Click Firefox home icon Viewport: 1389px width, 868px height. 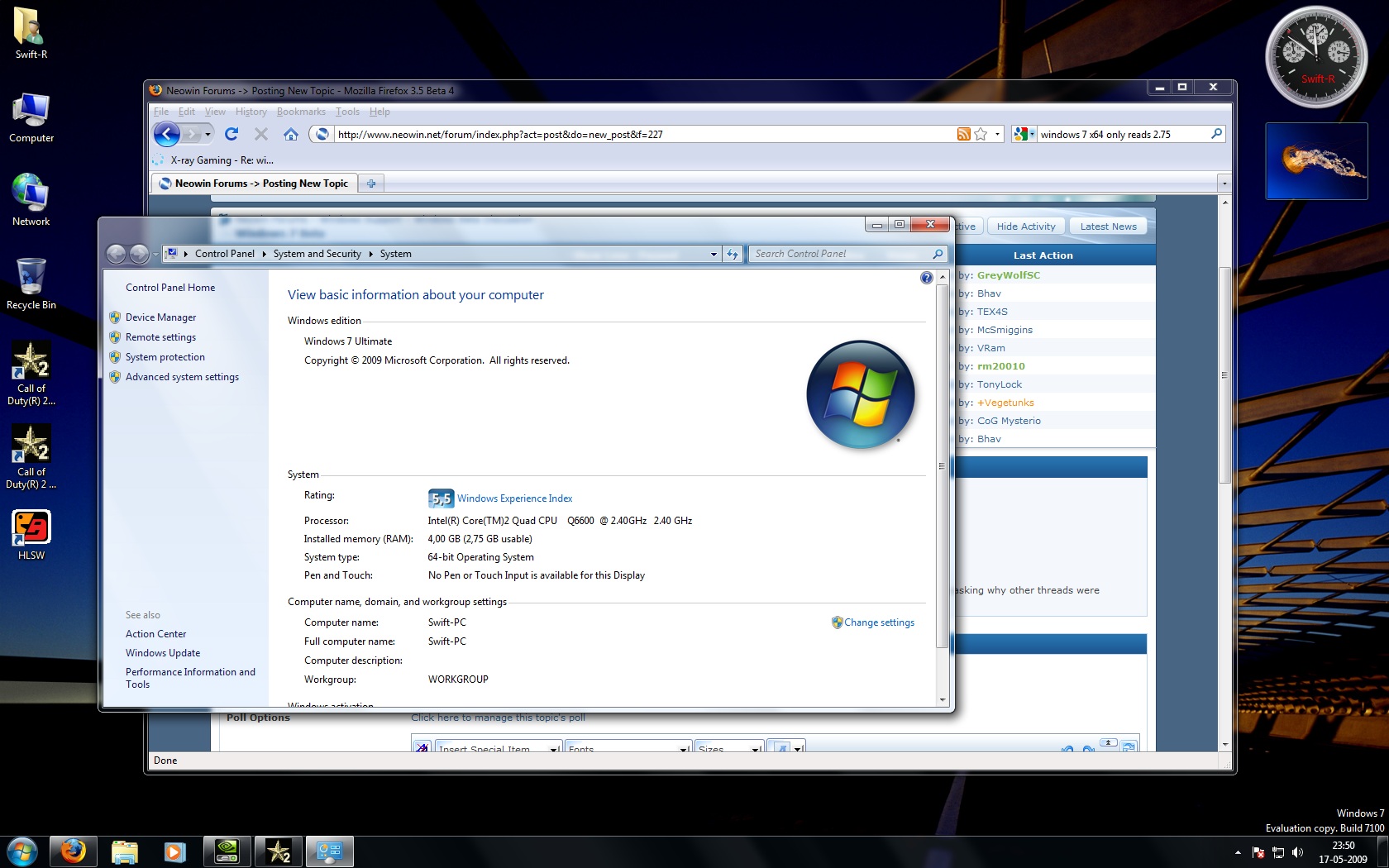[x=290, y=134]
